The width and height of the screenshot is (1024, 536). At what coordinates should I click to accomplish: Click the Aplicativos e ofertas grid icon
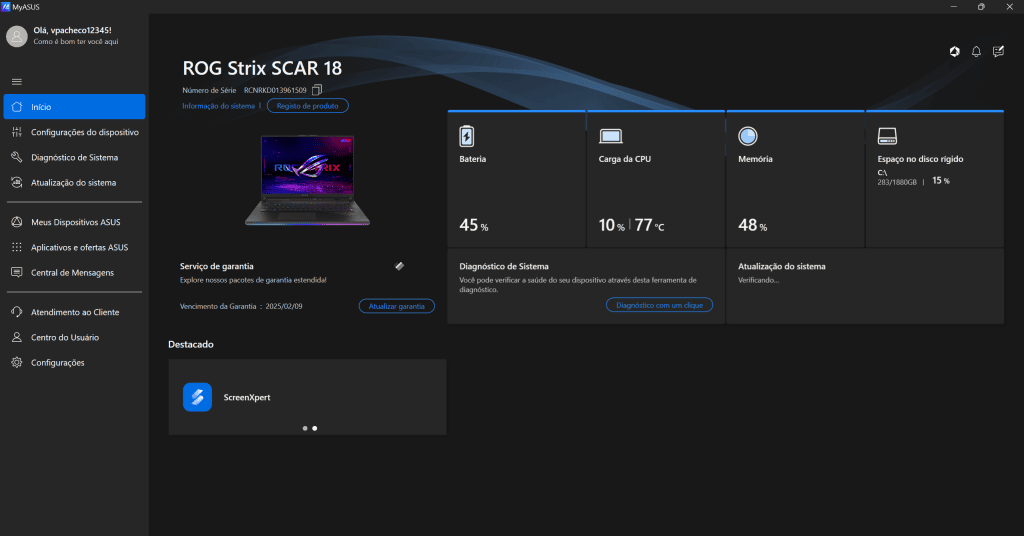17,247
